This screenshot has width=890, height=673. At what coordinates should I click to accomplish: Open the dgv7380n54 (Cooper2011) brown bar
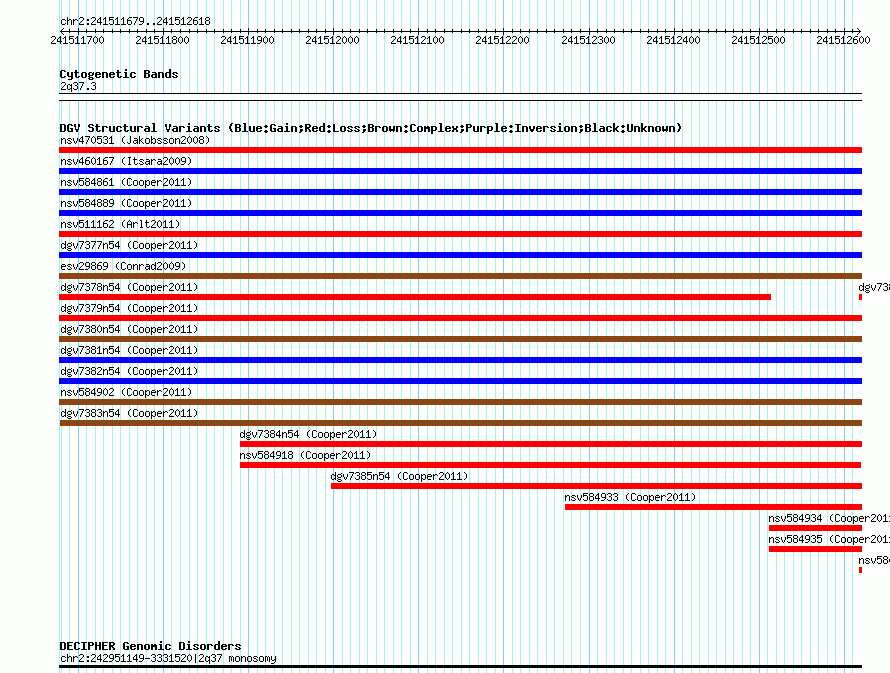pos(460,339)
